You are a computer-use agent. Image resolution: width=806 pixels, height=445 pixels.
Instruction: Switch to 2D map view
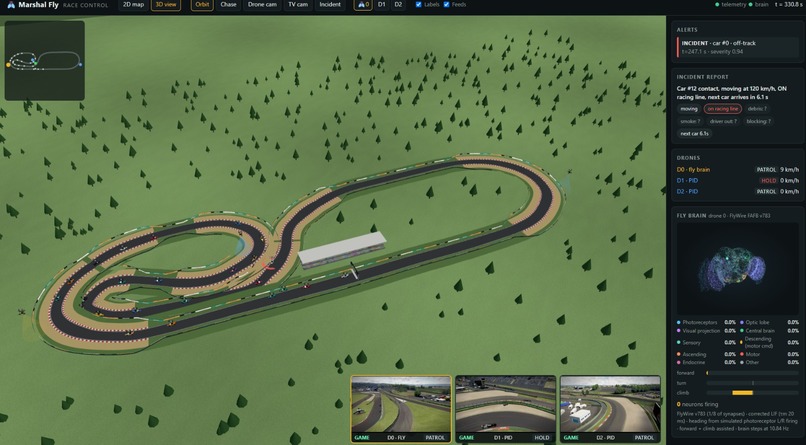click(x=133, y=5)
